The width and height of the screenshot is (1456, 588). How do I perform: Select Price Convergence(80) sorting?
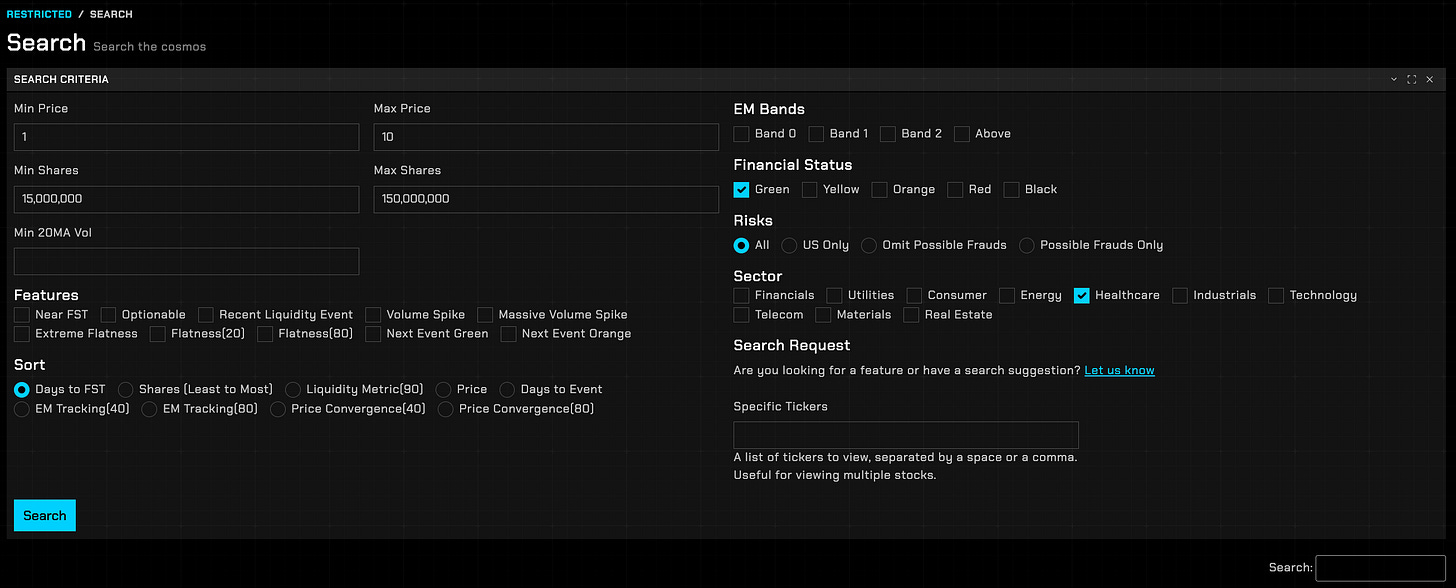pyautogui.click(x=446, y=409)
